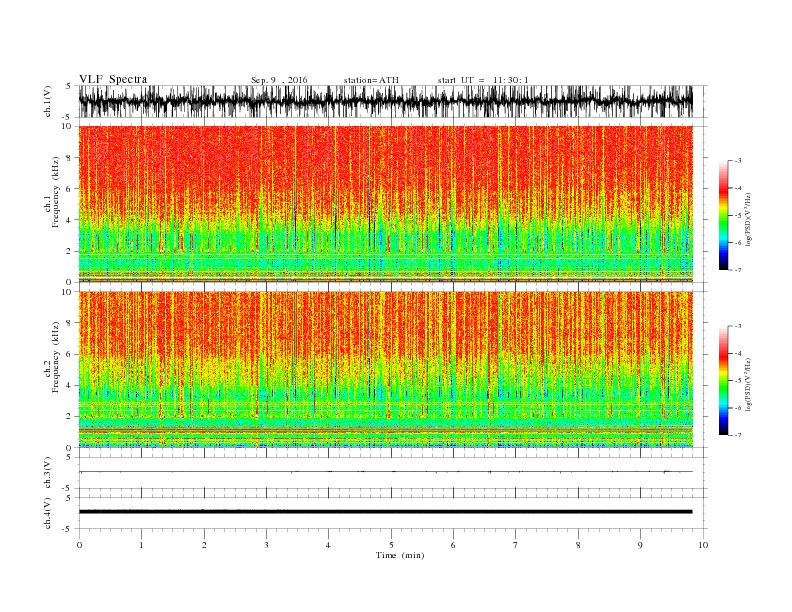Image resolution: width=792 pixels, height=612 pixels.
Task: Click the "-7" label on ch.1 color bar
Action: (x=737, y=270)
